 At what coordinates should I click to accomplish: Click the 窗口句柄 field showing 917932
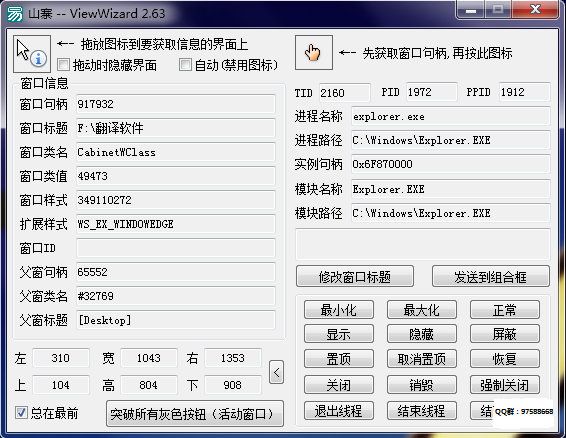point(176,104)
